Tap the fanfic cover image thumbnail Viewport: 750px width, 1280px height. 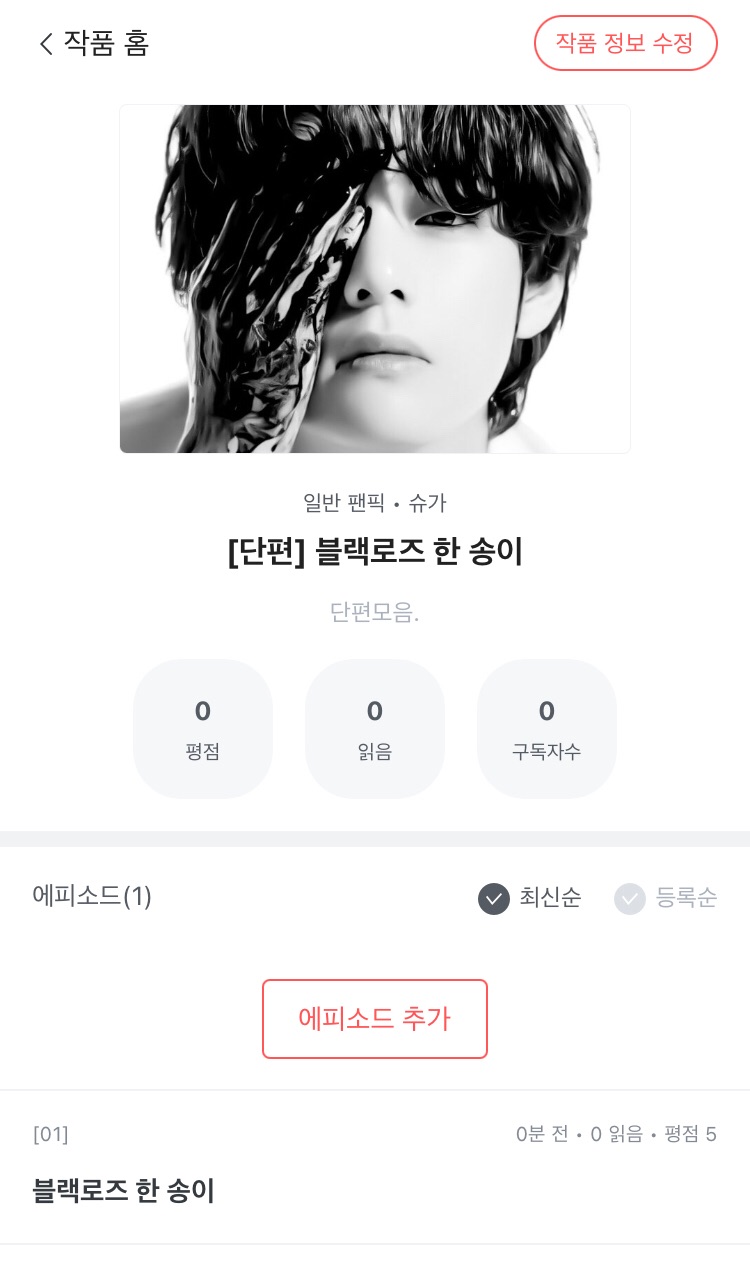point(375,279)
